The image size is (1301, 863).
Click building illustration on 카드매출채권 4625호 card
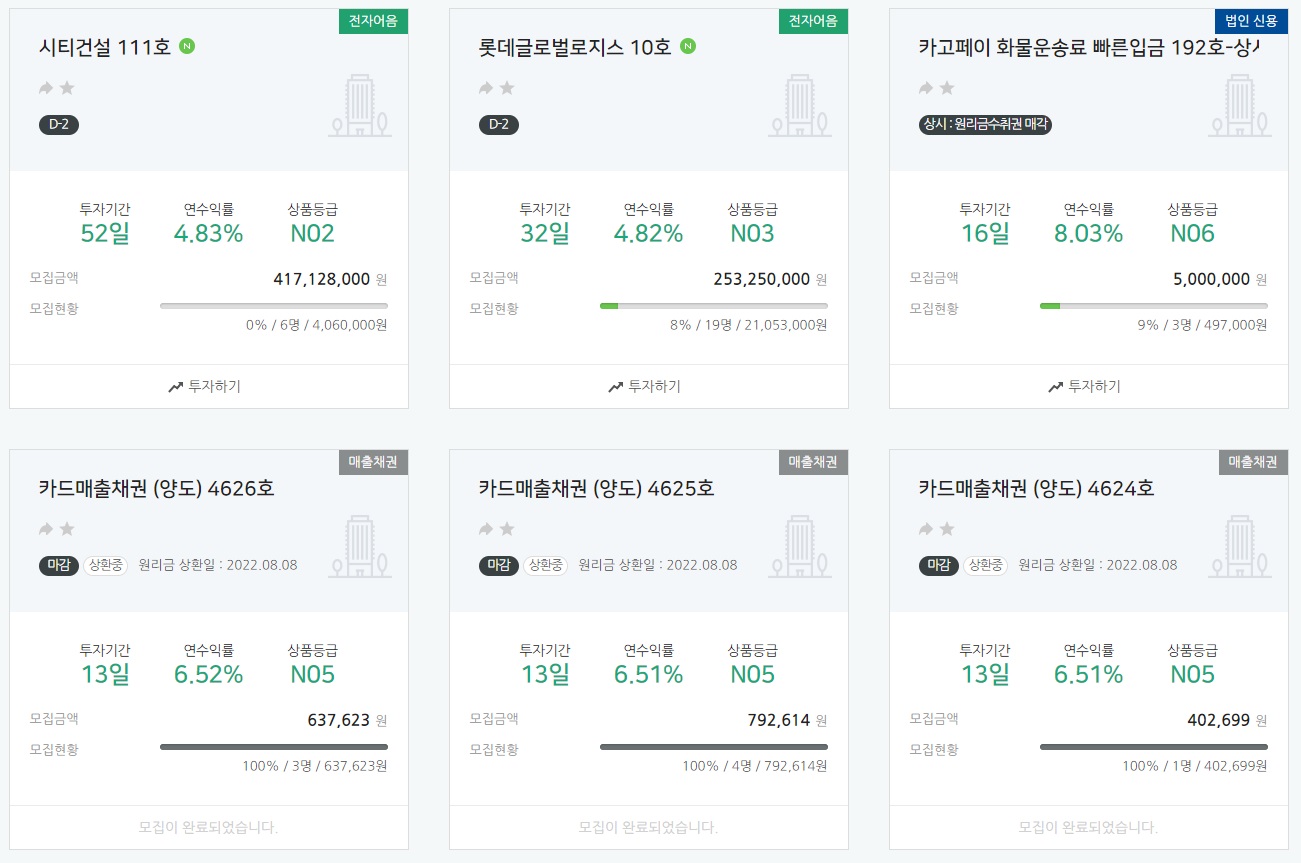(800, 546)
